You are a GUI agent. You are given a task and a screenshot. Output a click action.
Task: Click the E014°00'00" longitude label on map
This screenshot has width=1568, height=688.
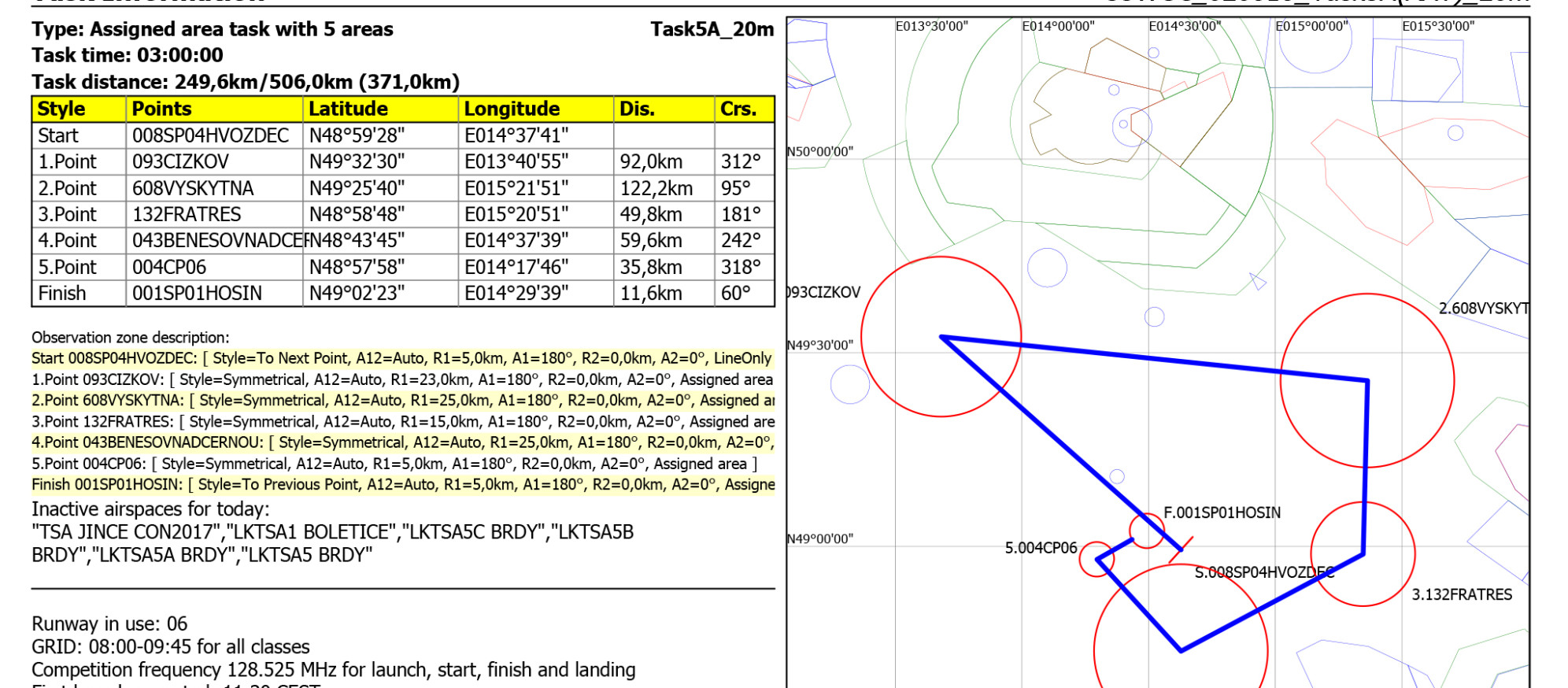point(1058,27)
